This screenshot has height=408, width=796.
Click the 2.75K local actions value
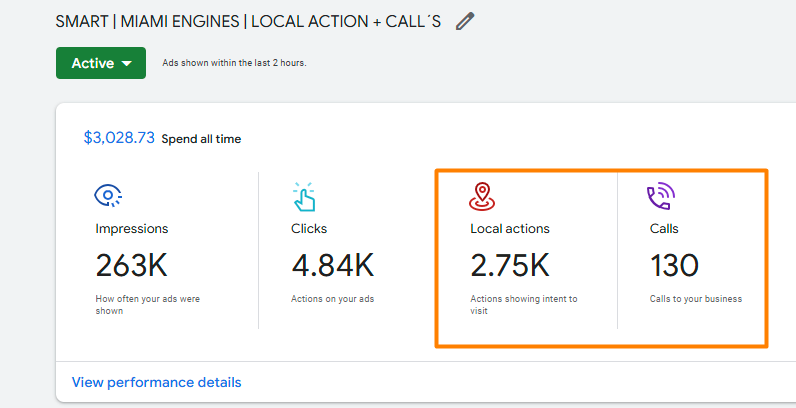click(510, 265)
